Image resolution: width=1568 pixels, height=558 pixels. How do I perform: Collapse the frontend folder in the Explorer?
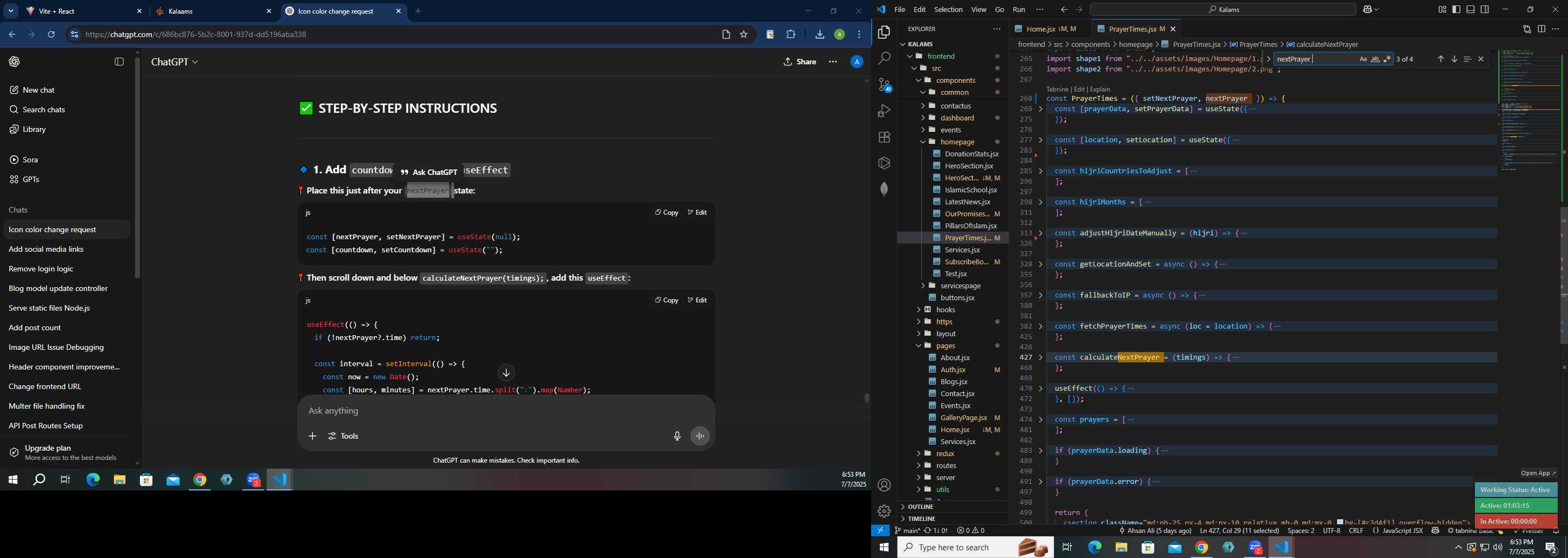pyautogui.click(x=941, y=56)
